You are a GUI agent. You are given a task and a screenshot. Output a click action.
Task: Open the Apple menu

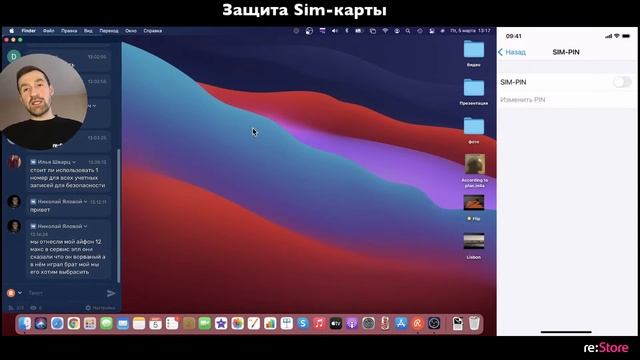point(11,31)
